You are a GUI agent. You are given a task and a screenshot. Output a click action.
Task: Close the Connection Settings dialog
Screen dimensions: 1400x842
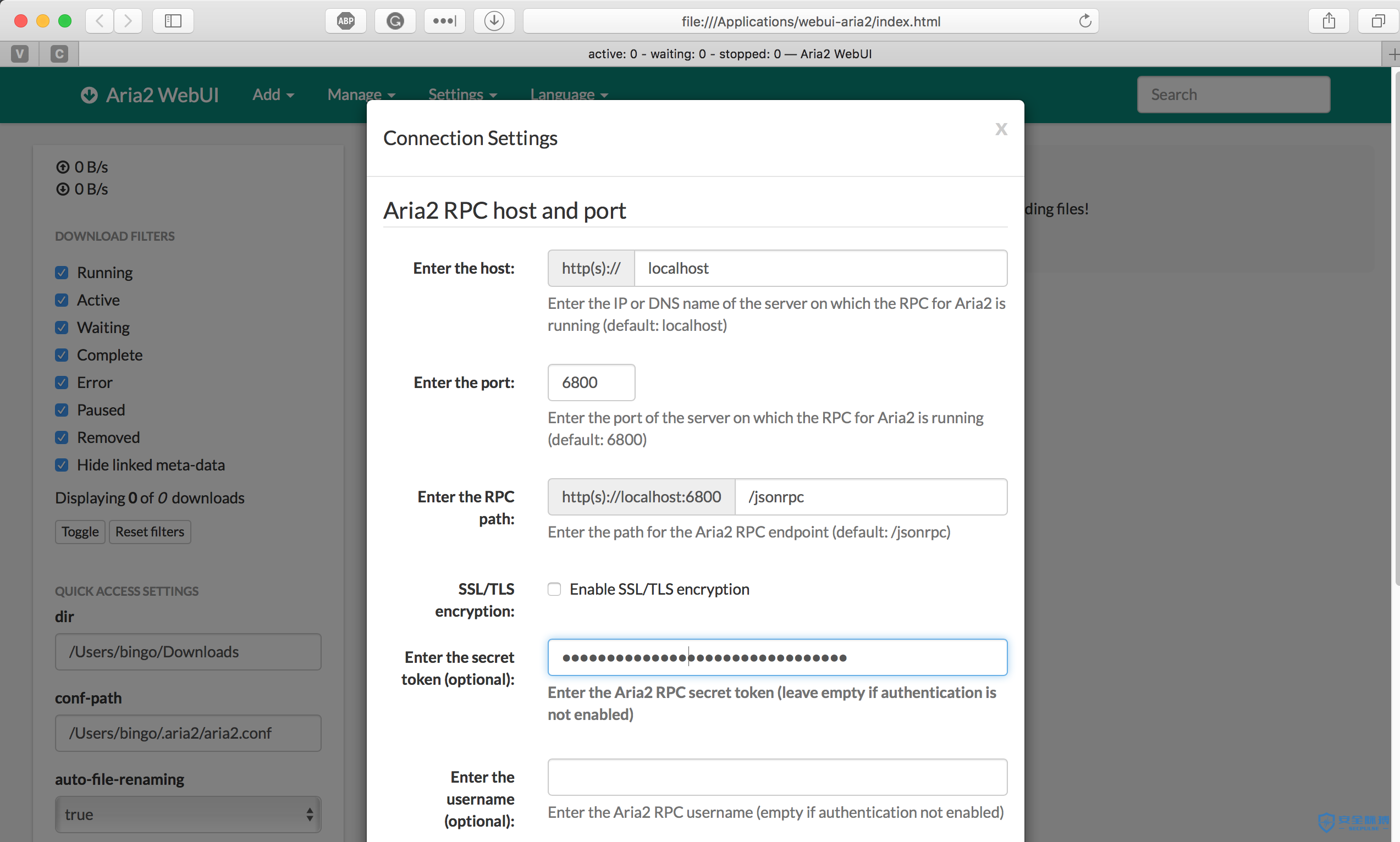[1001, 129]
